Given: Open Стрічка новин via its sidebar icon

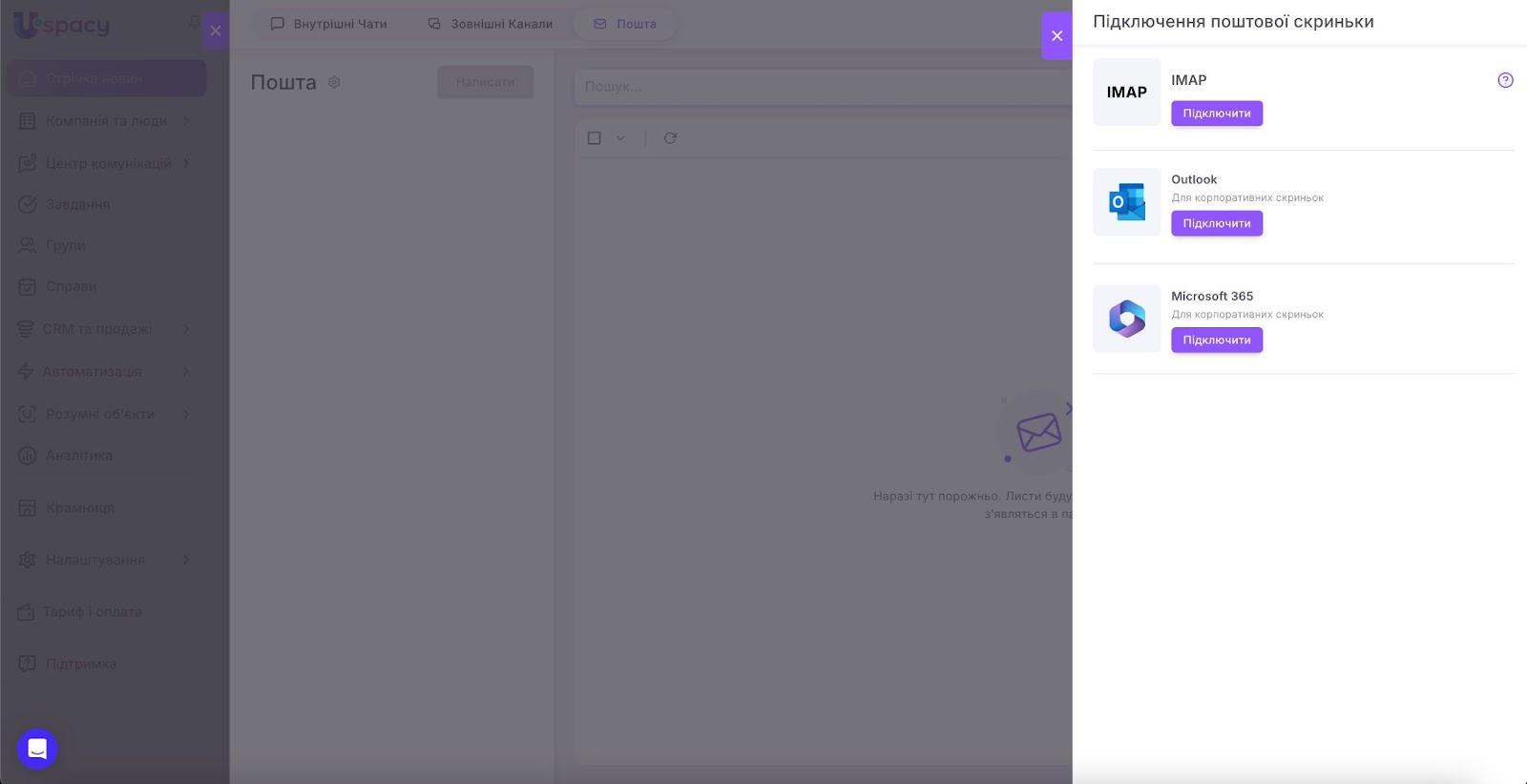Looking at the screenshot, I should pyautogui.click(x=28, y=78).
